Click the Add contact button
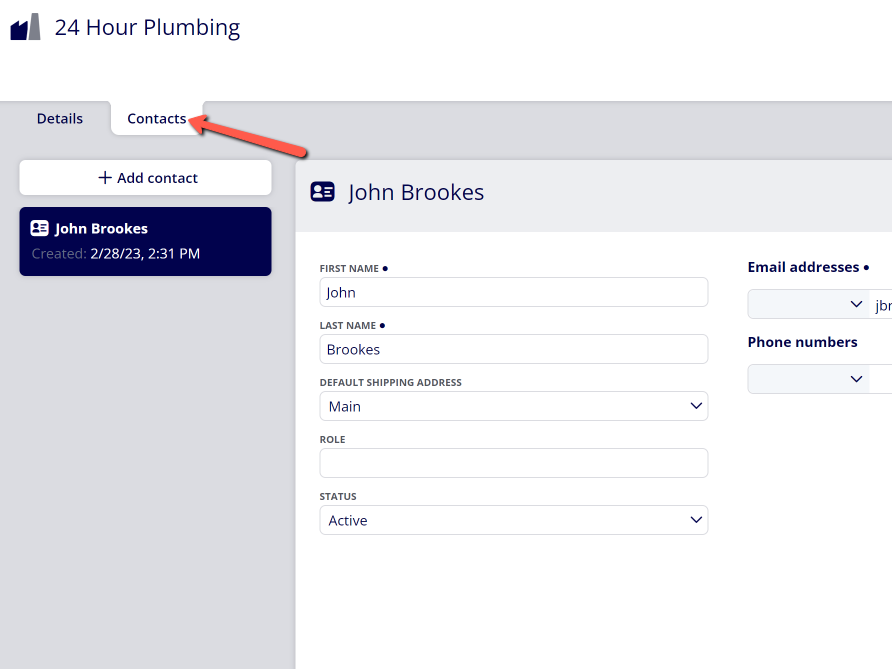The height and width of the screenshot is (669, 892). click(146, 177)
